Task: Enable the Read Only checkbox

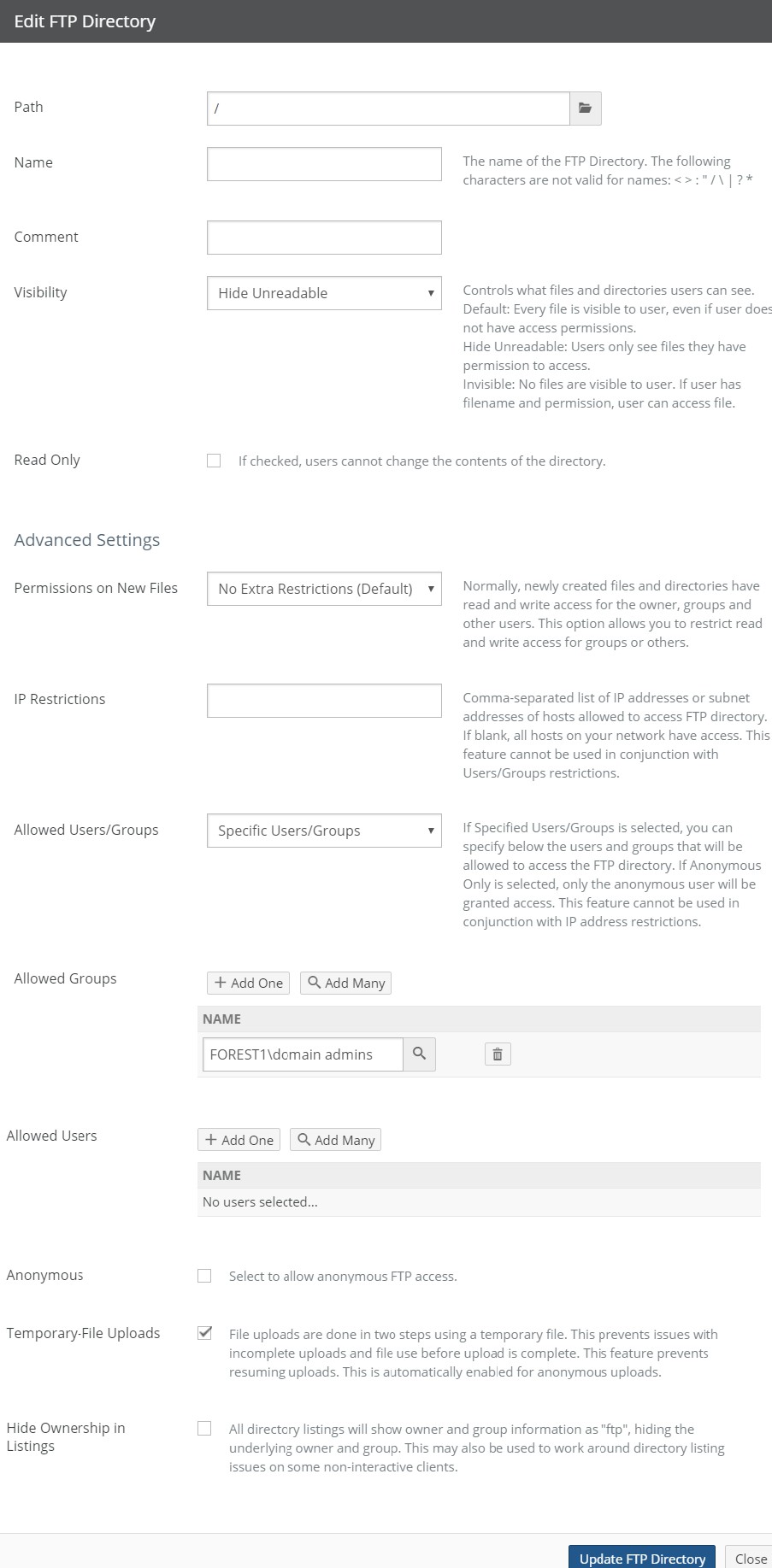Action: tap(214, 461)
